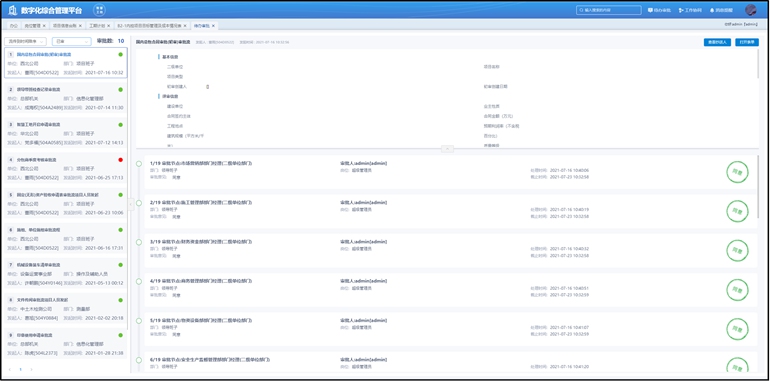Open the bell message reminders
This screenshot has width=770, height=381.
pyautogui.click(x=721, y=10)
